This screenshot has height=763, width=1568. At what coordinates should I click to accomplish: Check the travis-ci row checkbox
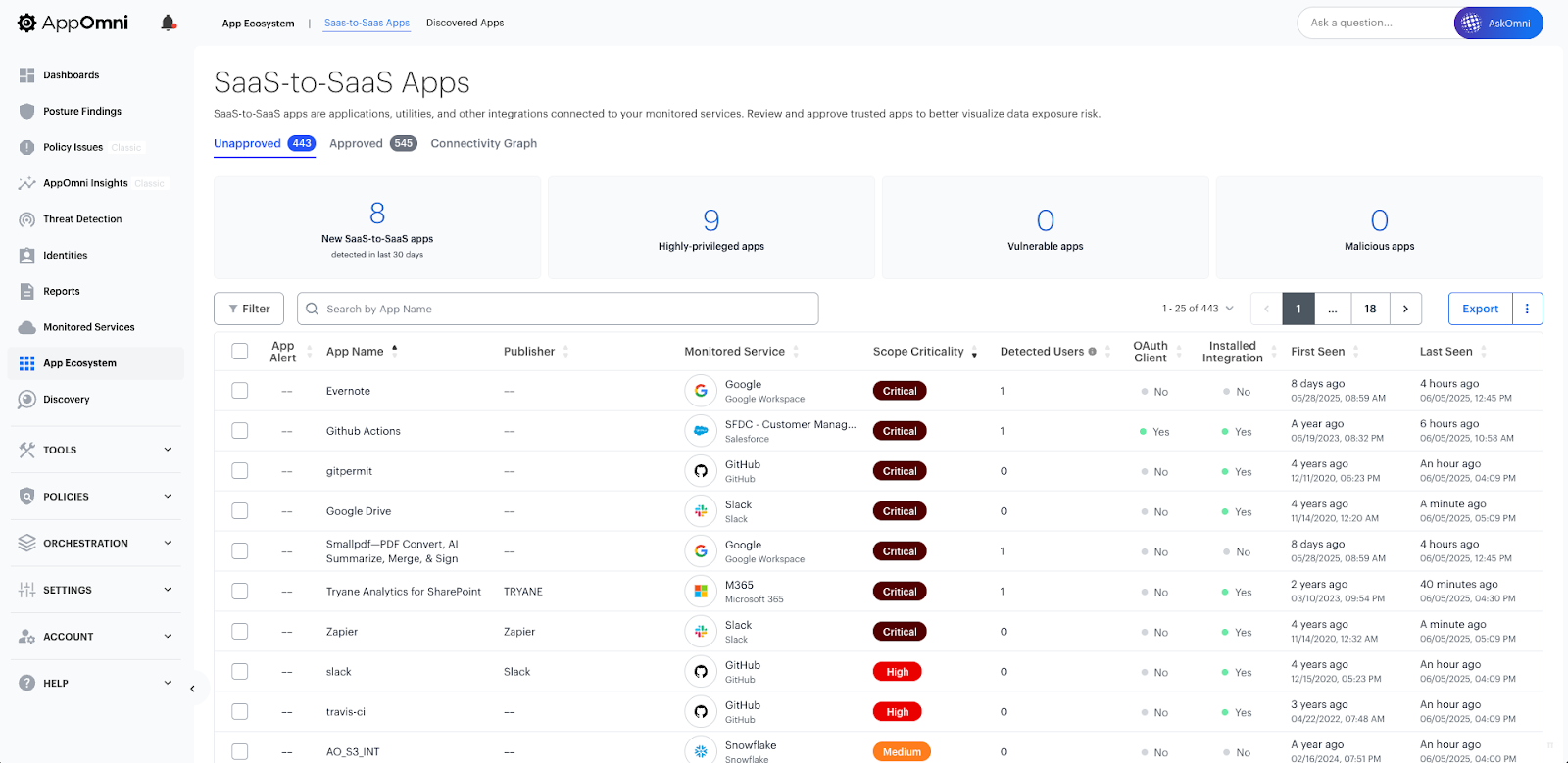pos(239,712)
